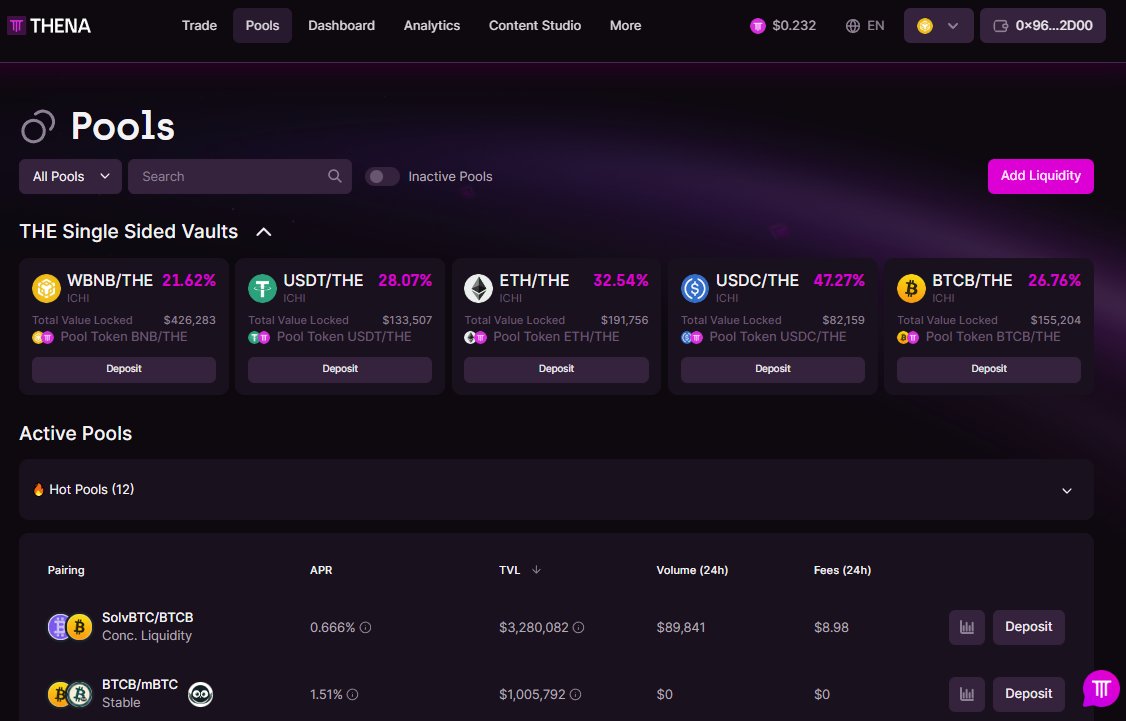Click the Add Liquidity button

pyautogui.click(x=1041, y=177)
